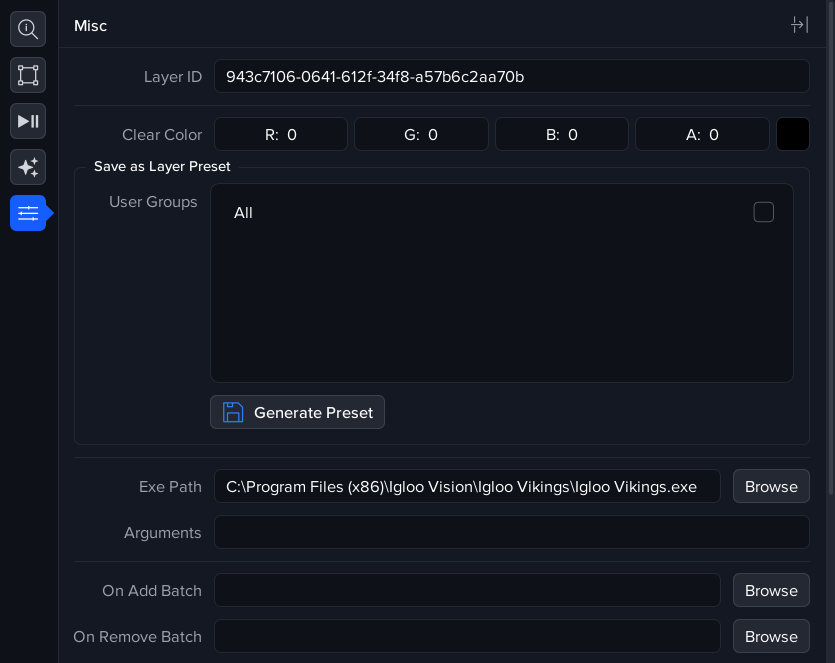Click the Arguments input field
This screenshot has height=663, width=835.
[511, 533]
